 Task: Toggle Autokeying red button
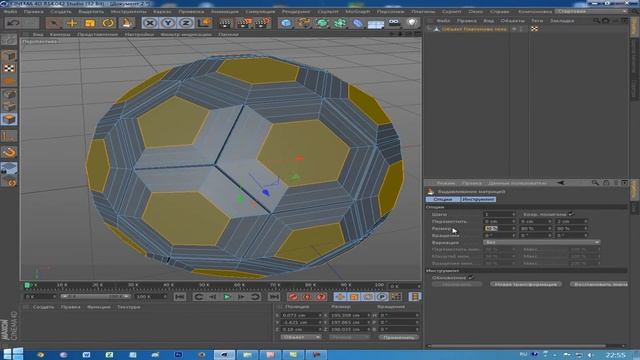click(x=307, y=297)
